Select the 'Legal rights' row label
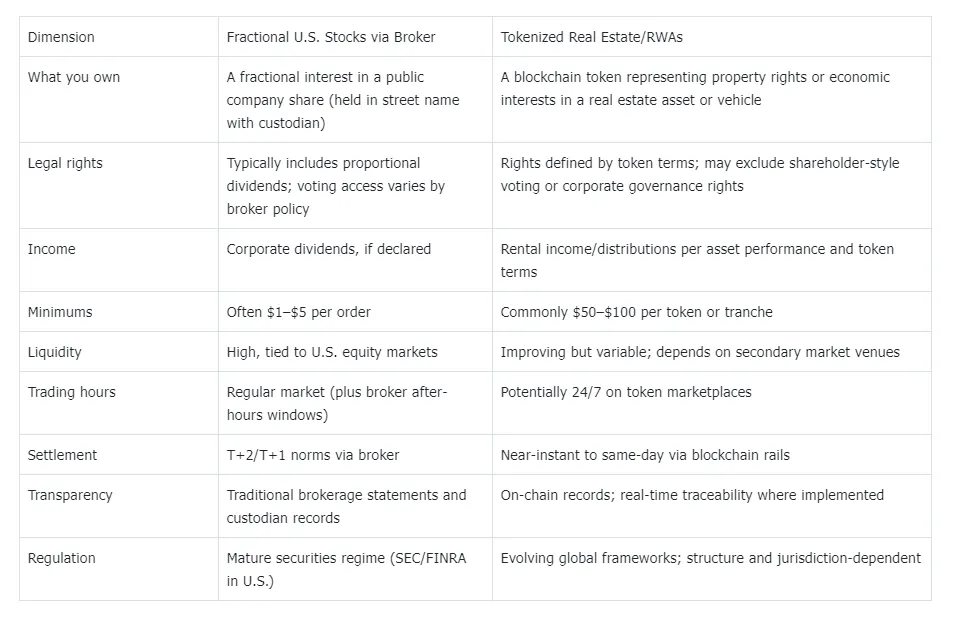Viewport: 956px width, 624px height. click(x=65, y=163)
